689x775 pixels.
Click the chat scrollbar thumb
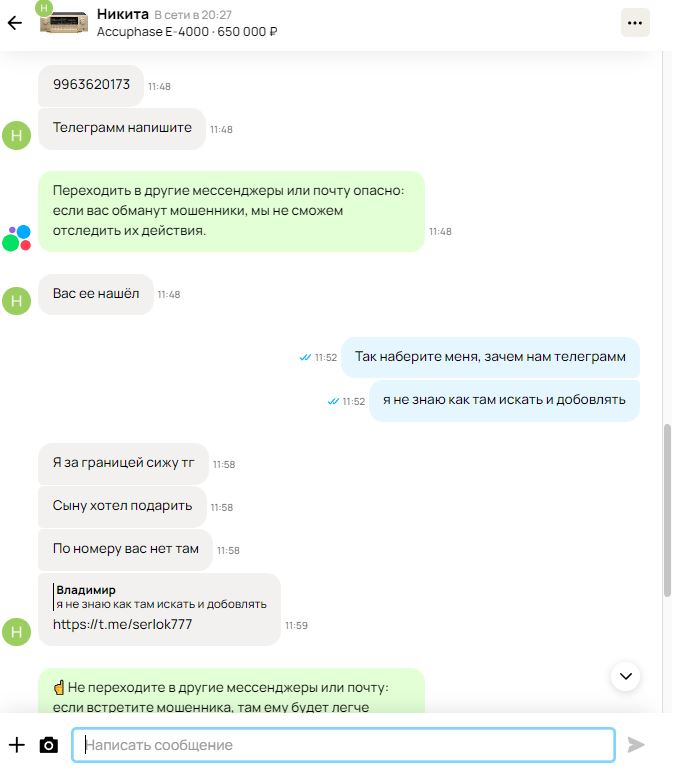(667, 510)
